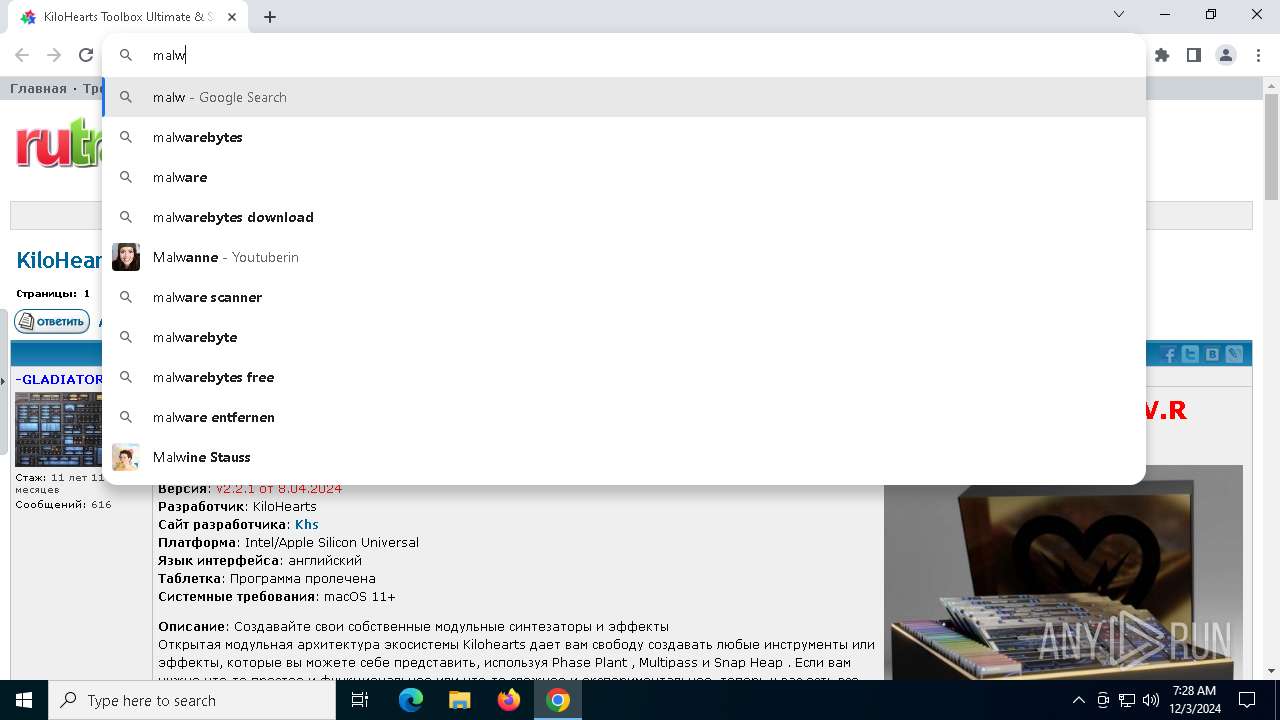Share the post on LiveJournal pencil icon

pyautogui.click(x=1234, y=354)
